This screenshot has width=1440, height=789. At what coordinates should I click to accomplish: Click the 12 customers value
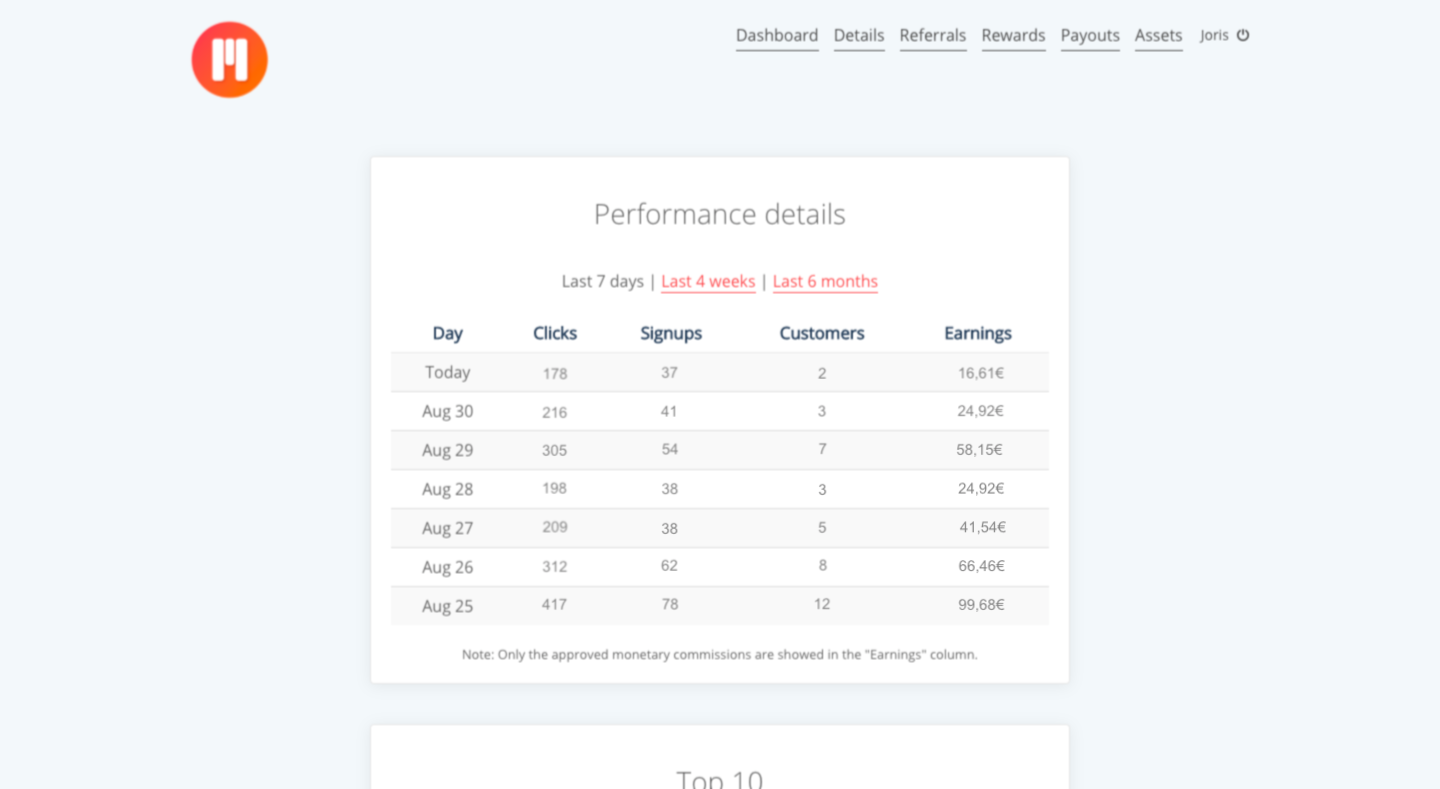[x=822, y=604]
